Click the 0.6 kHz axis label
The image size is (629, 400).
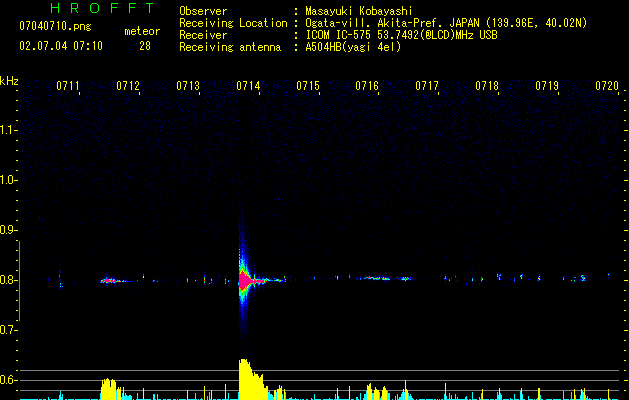[8, 380]
